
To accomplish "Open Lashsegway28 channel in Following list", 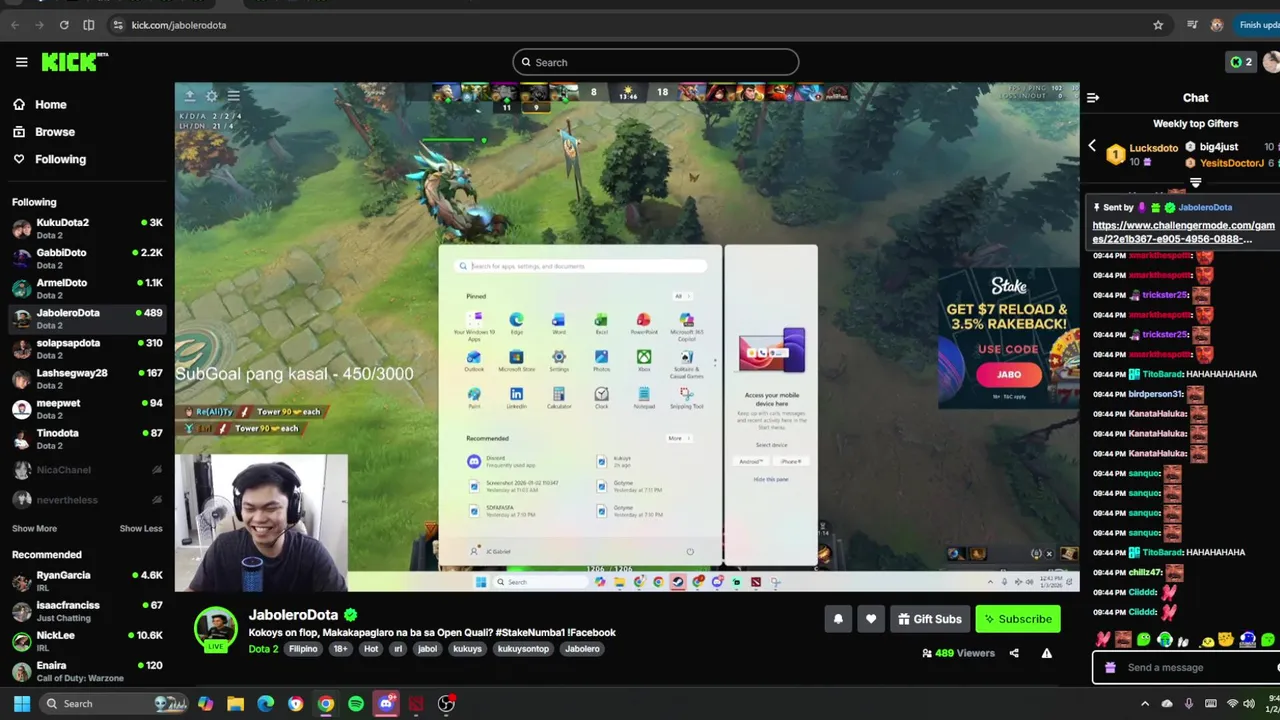I will coord(87,378).
